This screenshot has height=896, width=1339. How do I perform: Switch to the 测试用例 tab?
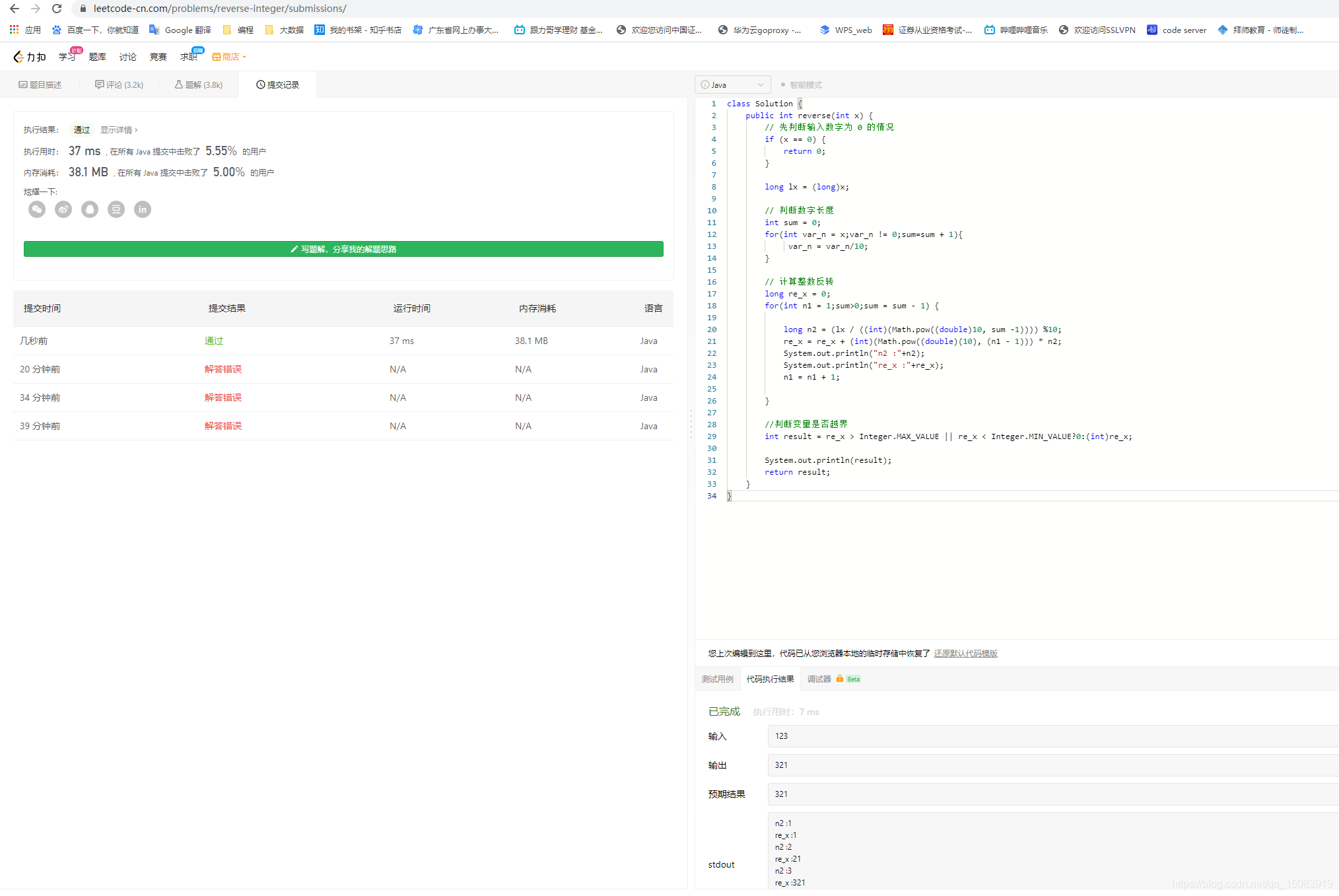718,679
